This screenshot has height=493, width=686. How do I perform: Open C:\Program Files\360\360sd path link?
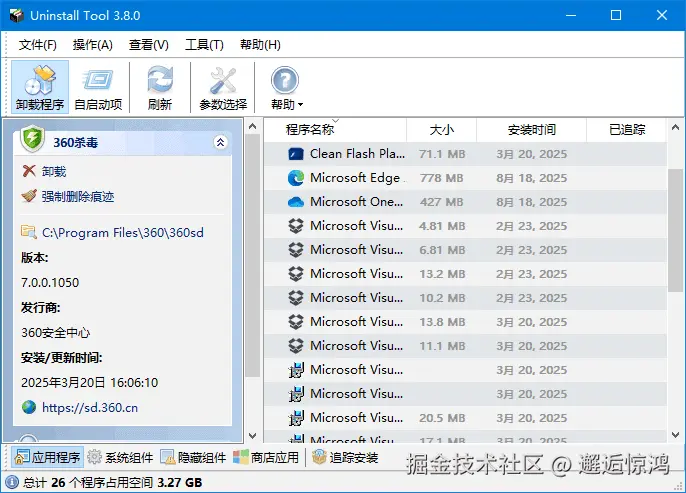click(x=123, y=232)
